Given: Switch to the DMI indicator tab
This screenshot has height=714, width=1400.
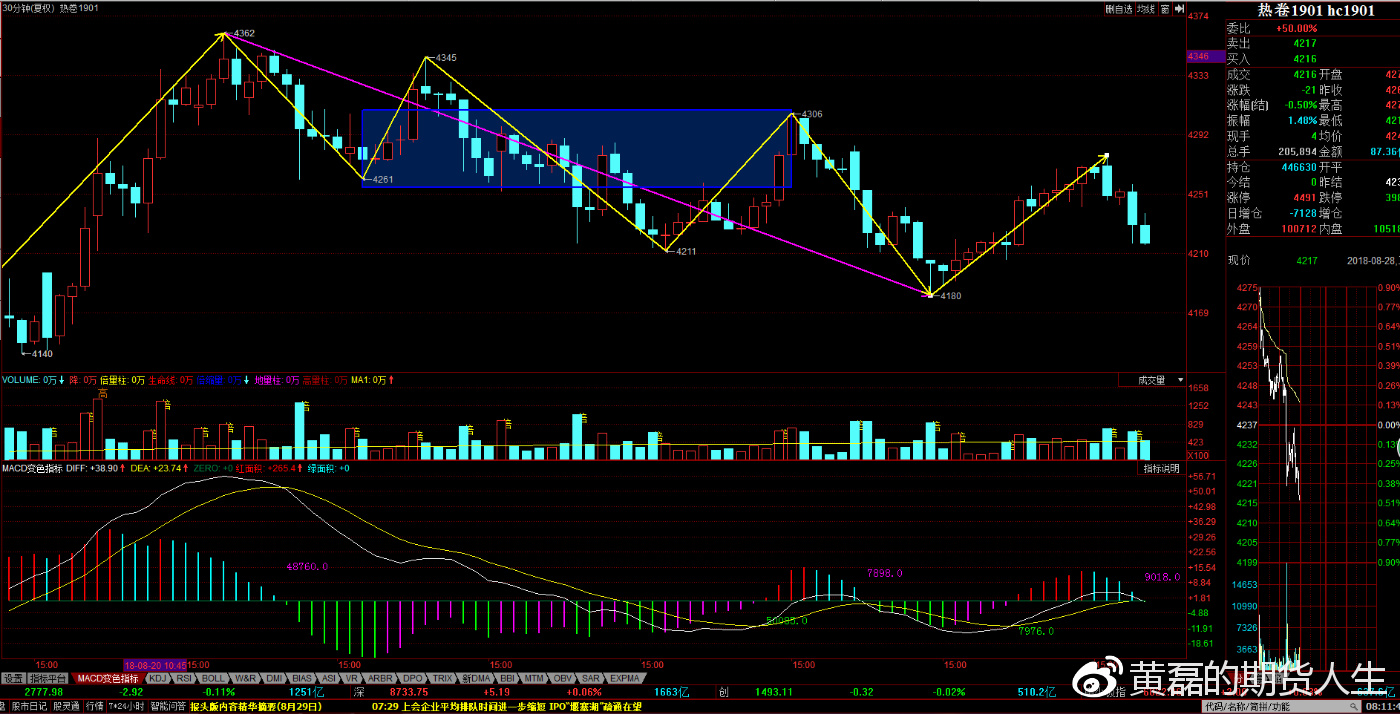Looking at the screenshot, I should (x=274, y=678).
